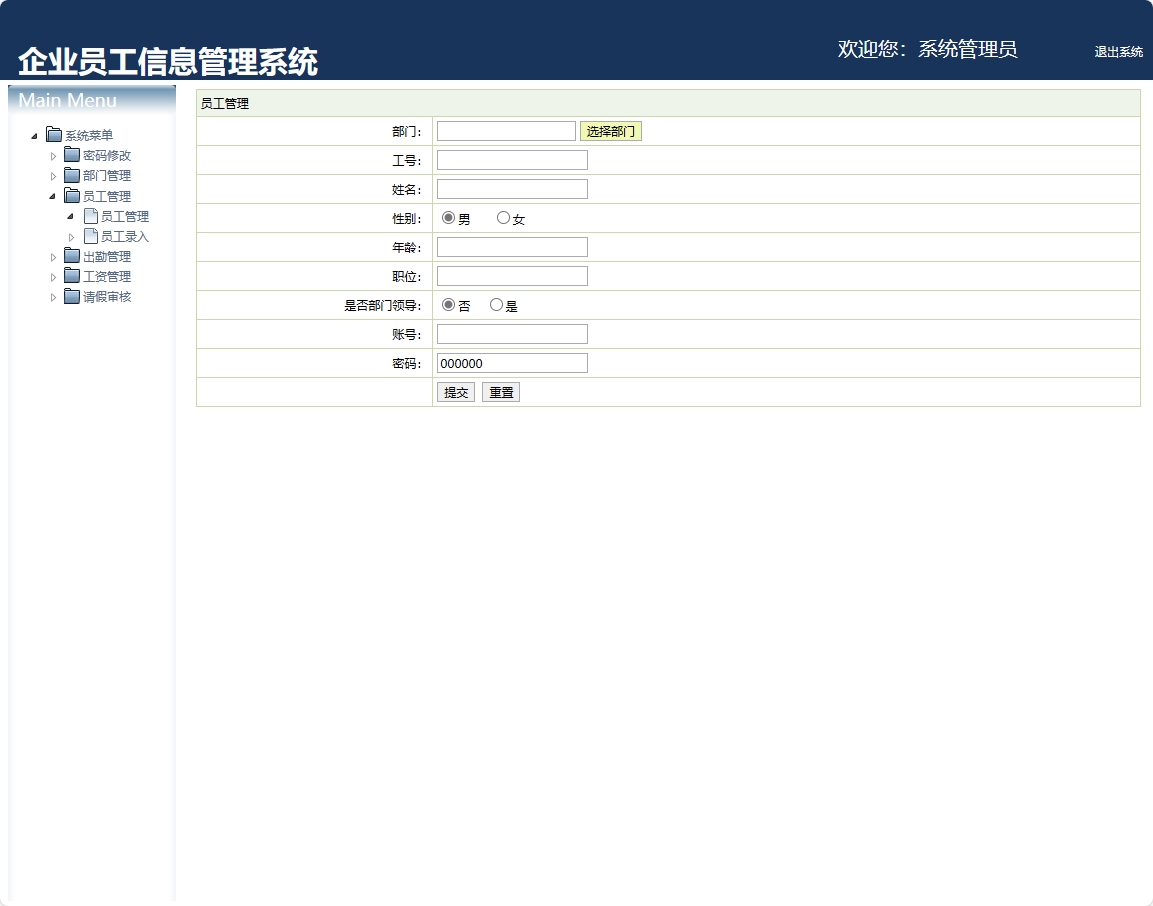Click the 系统菜单 folder icon
Image resolution: width=1153 pixels, height=906 pixels.
click(x=52, y=135)
